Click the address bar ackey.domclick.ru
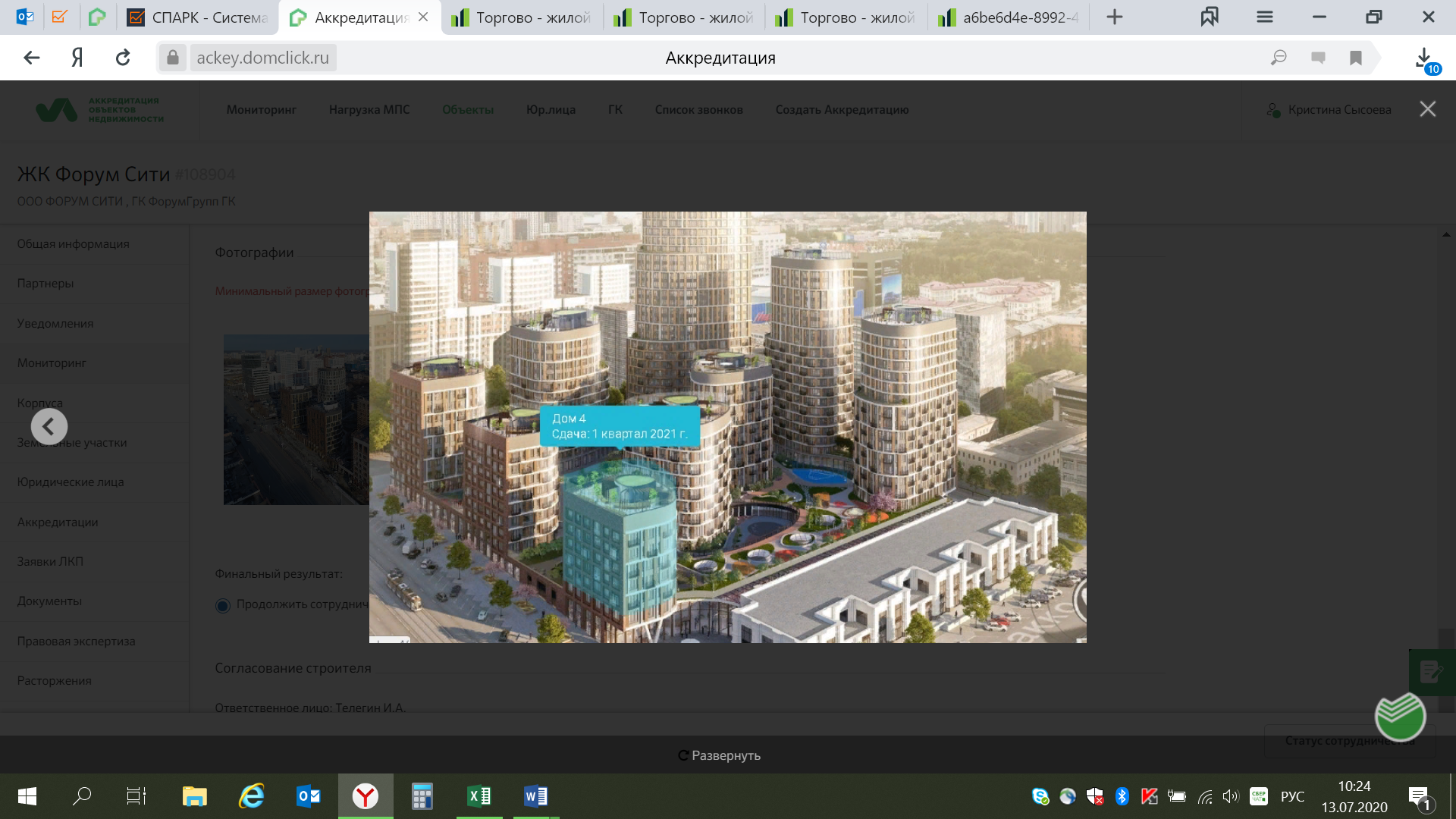The height and width of the screenshot is (819, 1456). coord(262,58)
